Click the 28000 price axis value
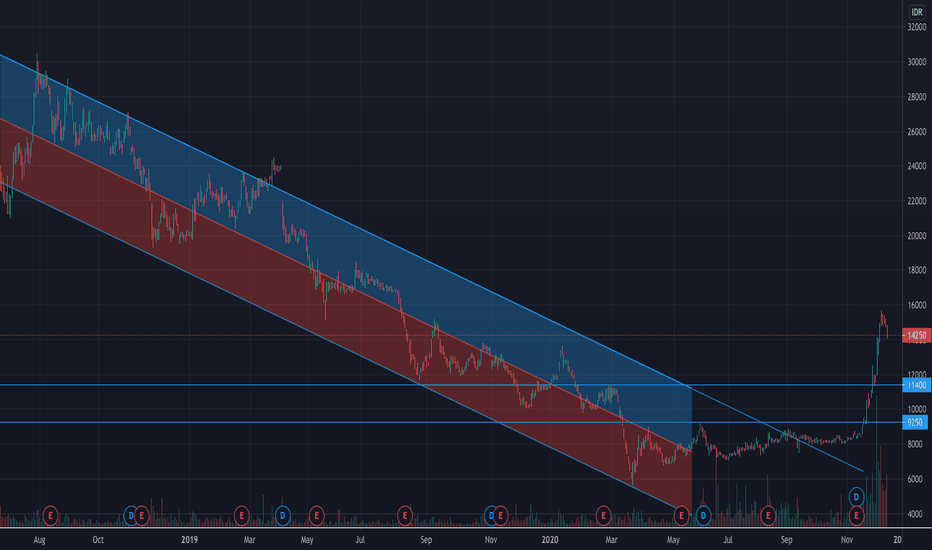The width and height of the screenshot is (932, 550). pyautogui.click(x=917, y=97)
